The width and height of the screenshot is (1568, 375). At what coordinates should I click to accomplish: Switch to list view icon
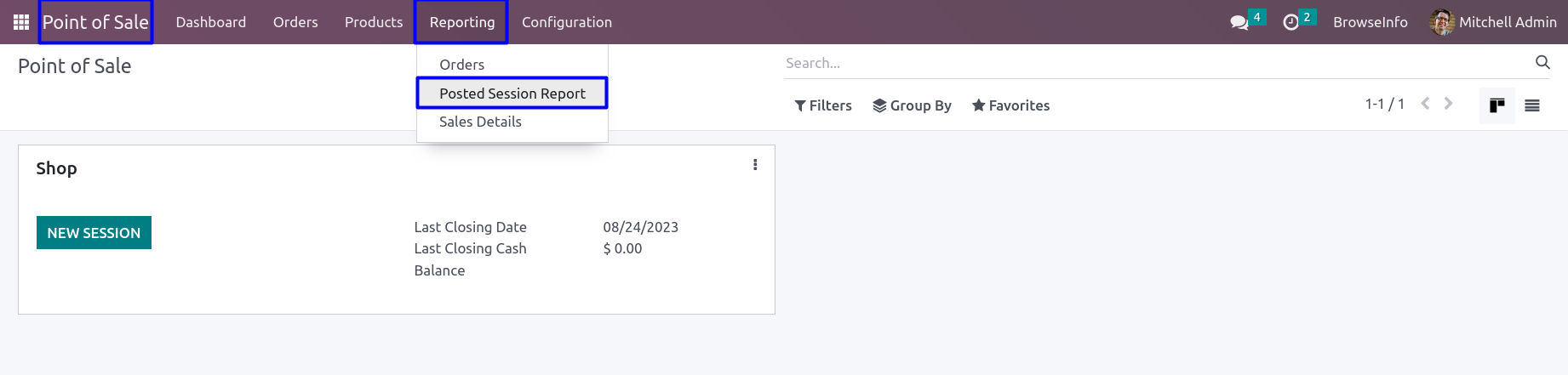click(x=1532, y=105)
